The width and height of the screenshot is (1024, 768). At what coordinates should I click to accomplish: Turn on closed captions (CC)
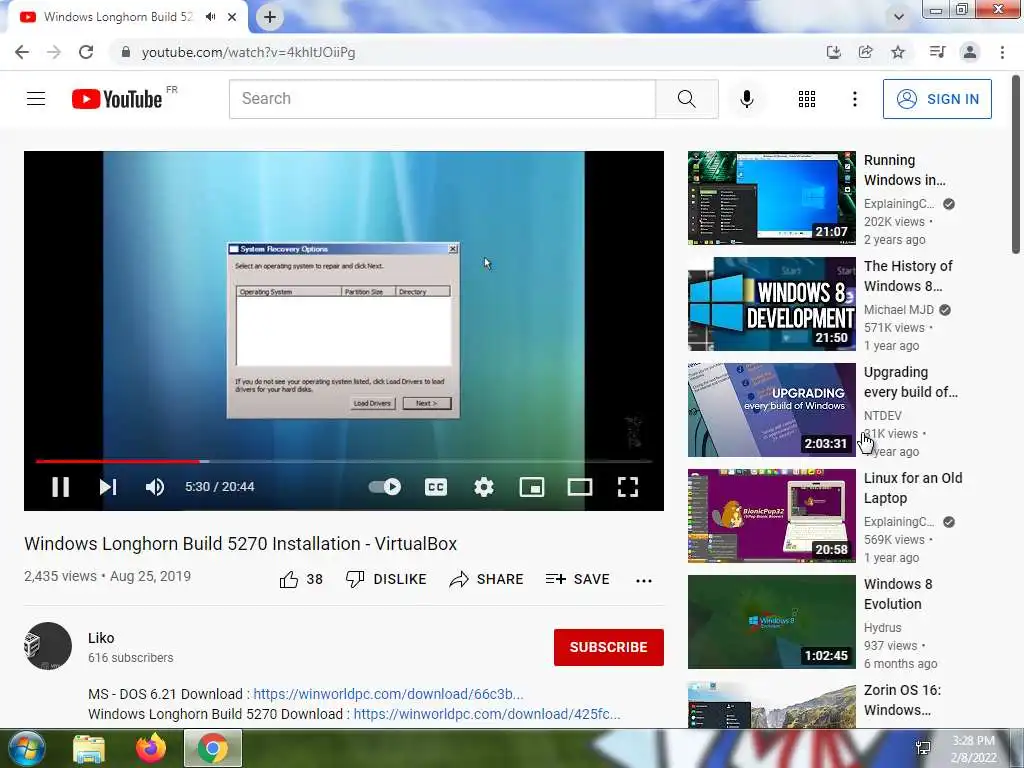coord(436,487)
